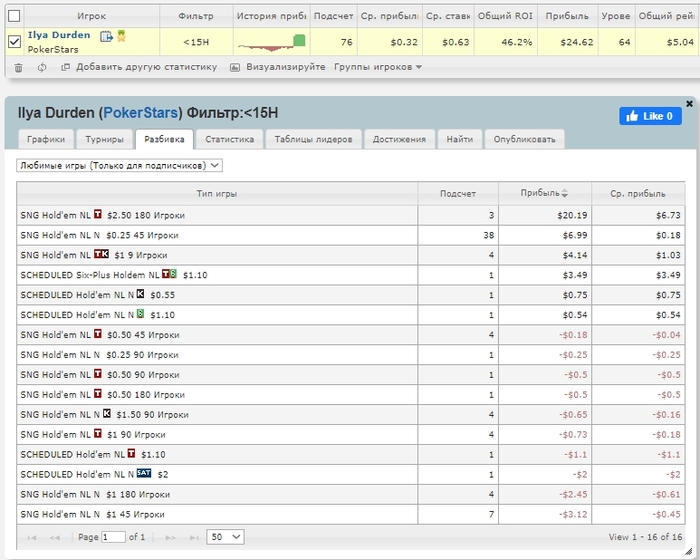The height and width of the screenshot is (560, 700).
Task: Click the add statistic icon
Action: (65, 67)
